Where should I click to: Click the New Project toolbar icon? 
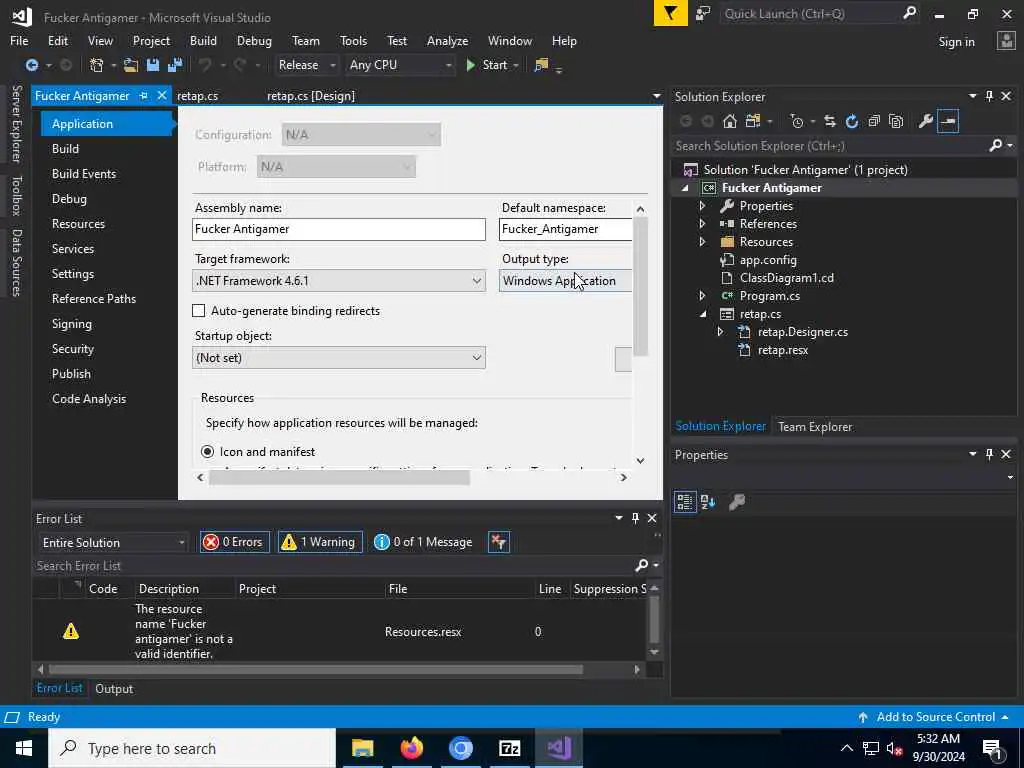(97, 65)
